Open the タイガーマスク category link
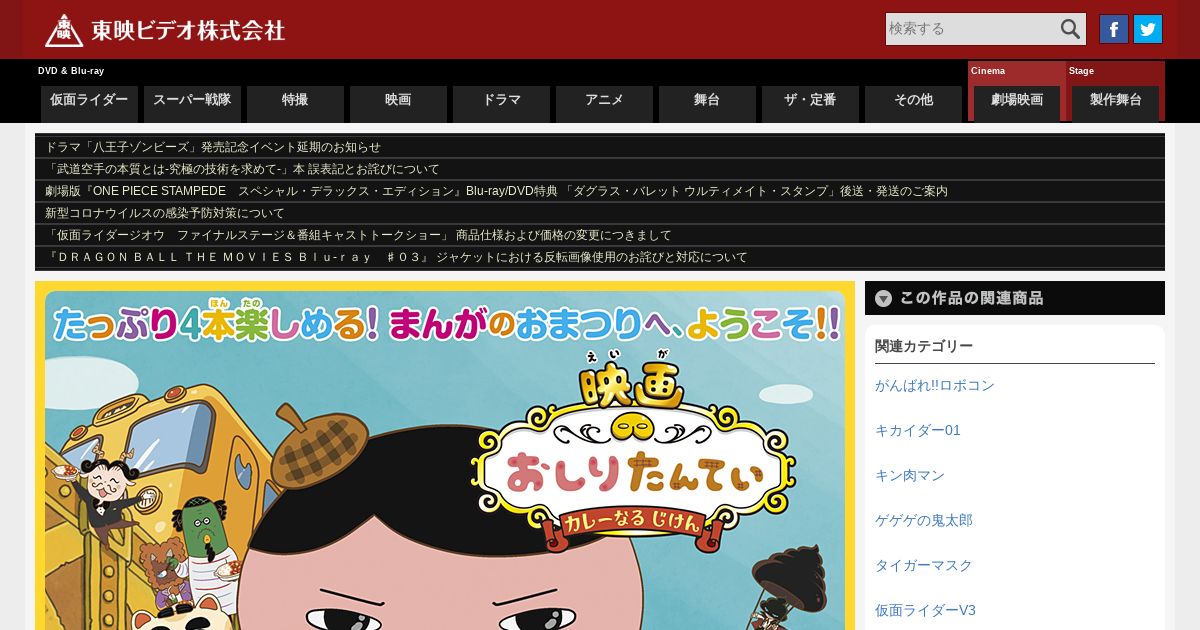This screenshot has width=1200, height=630. (924, 565)
